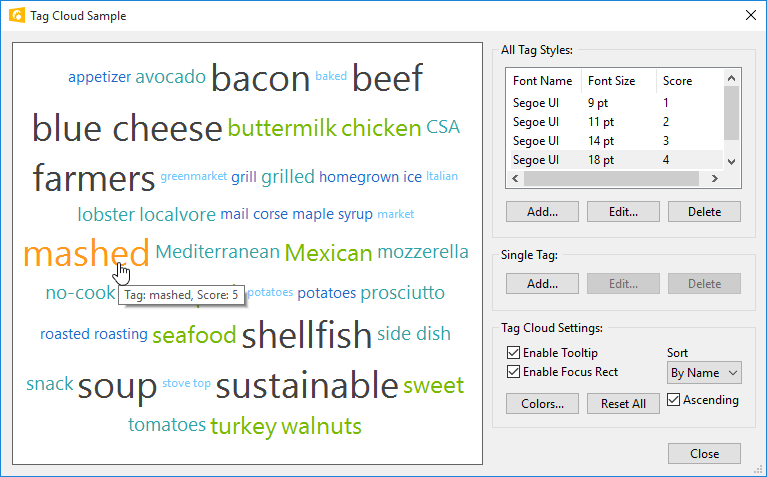Click the Font Name column header

click(x=543, y=81)
